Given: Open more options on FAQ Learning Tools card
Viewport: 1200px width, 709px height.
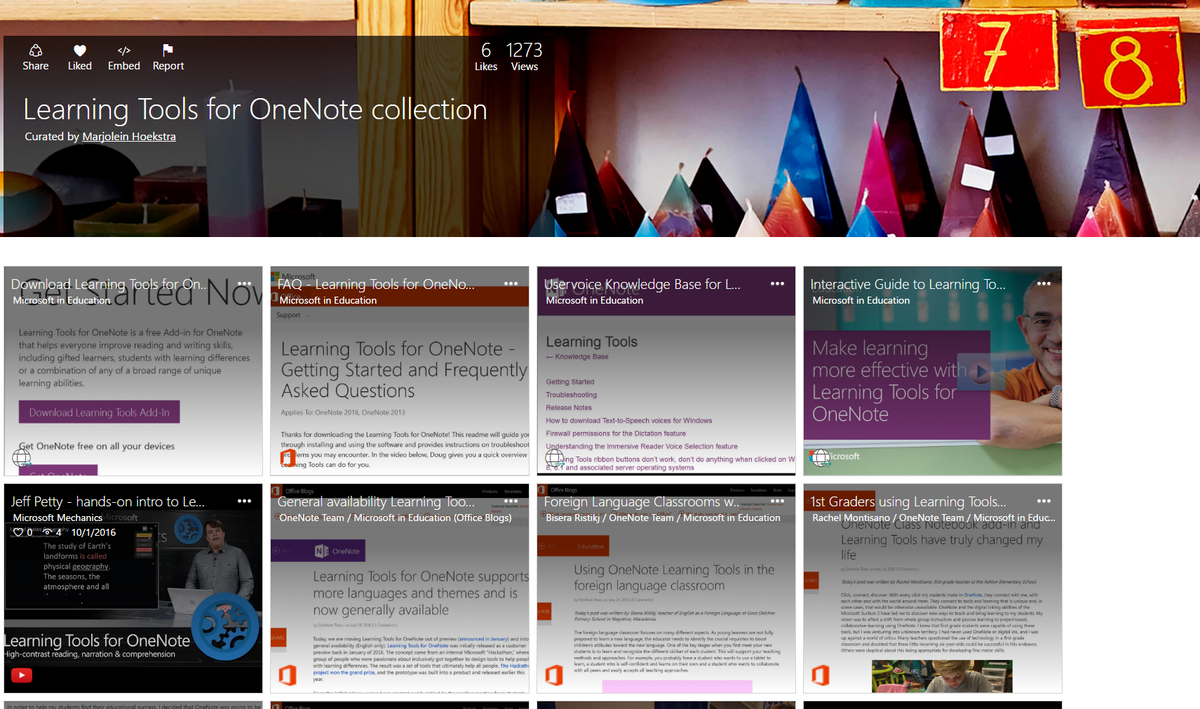Looking at the screenshot, I should [x=511, y=284].
